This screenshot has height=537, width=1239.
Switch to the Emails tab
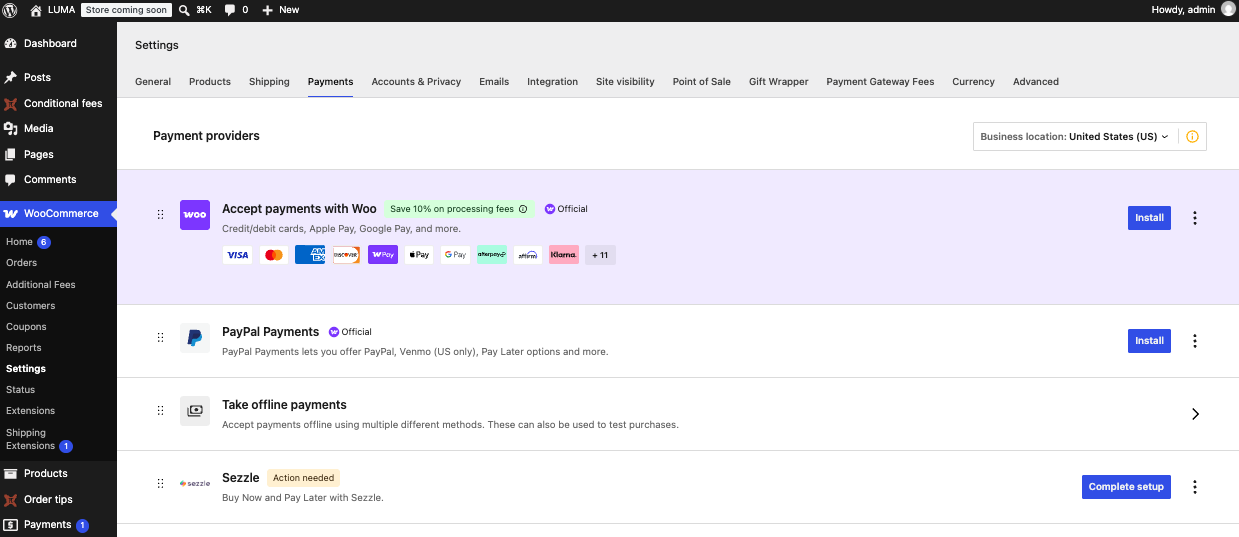(x=494, y=82)
